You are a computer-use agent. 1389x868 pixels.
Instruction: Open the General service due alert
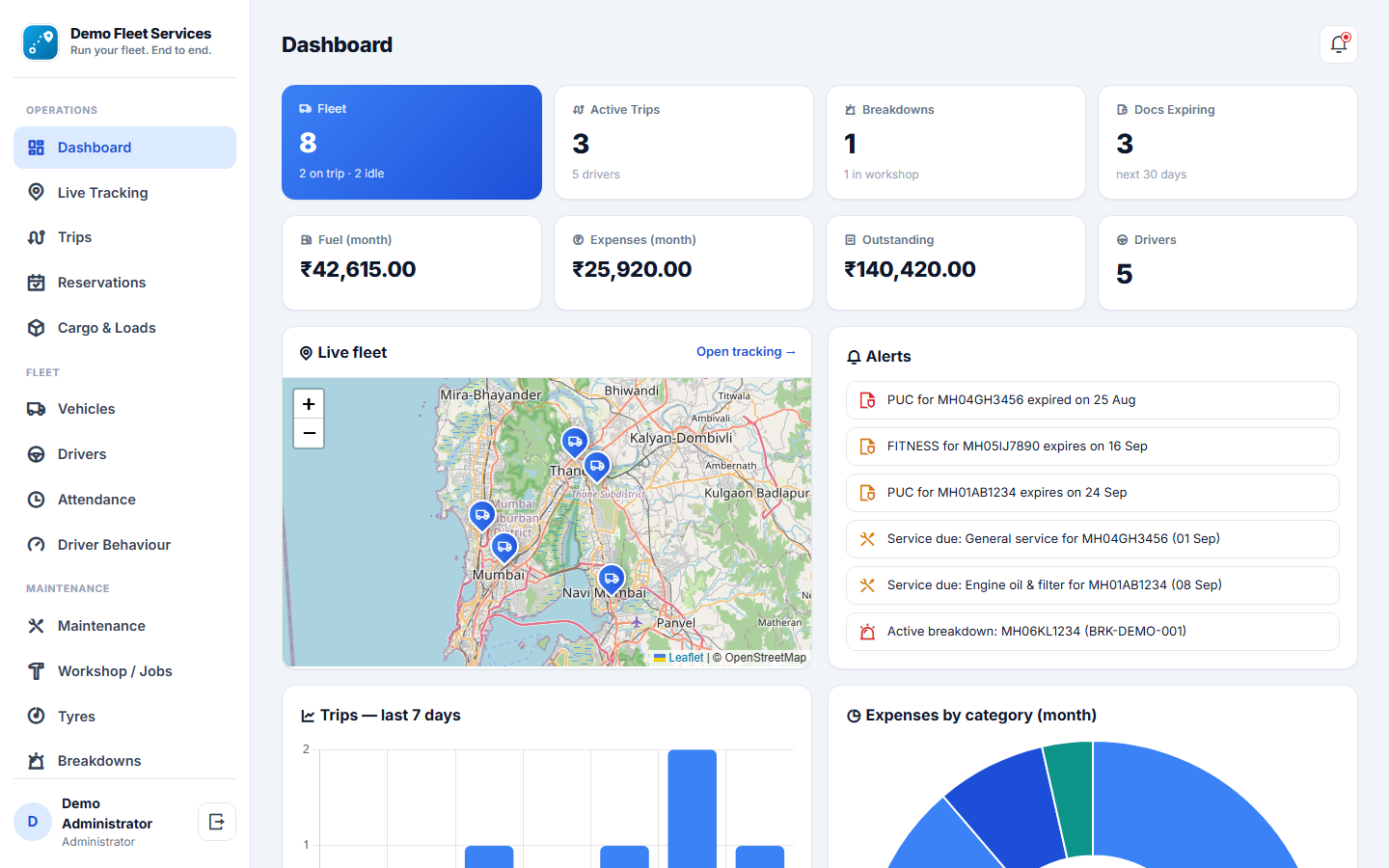point(1093,539)
